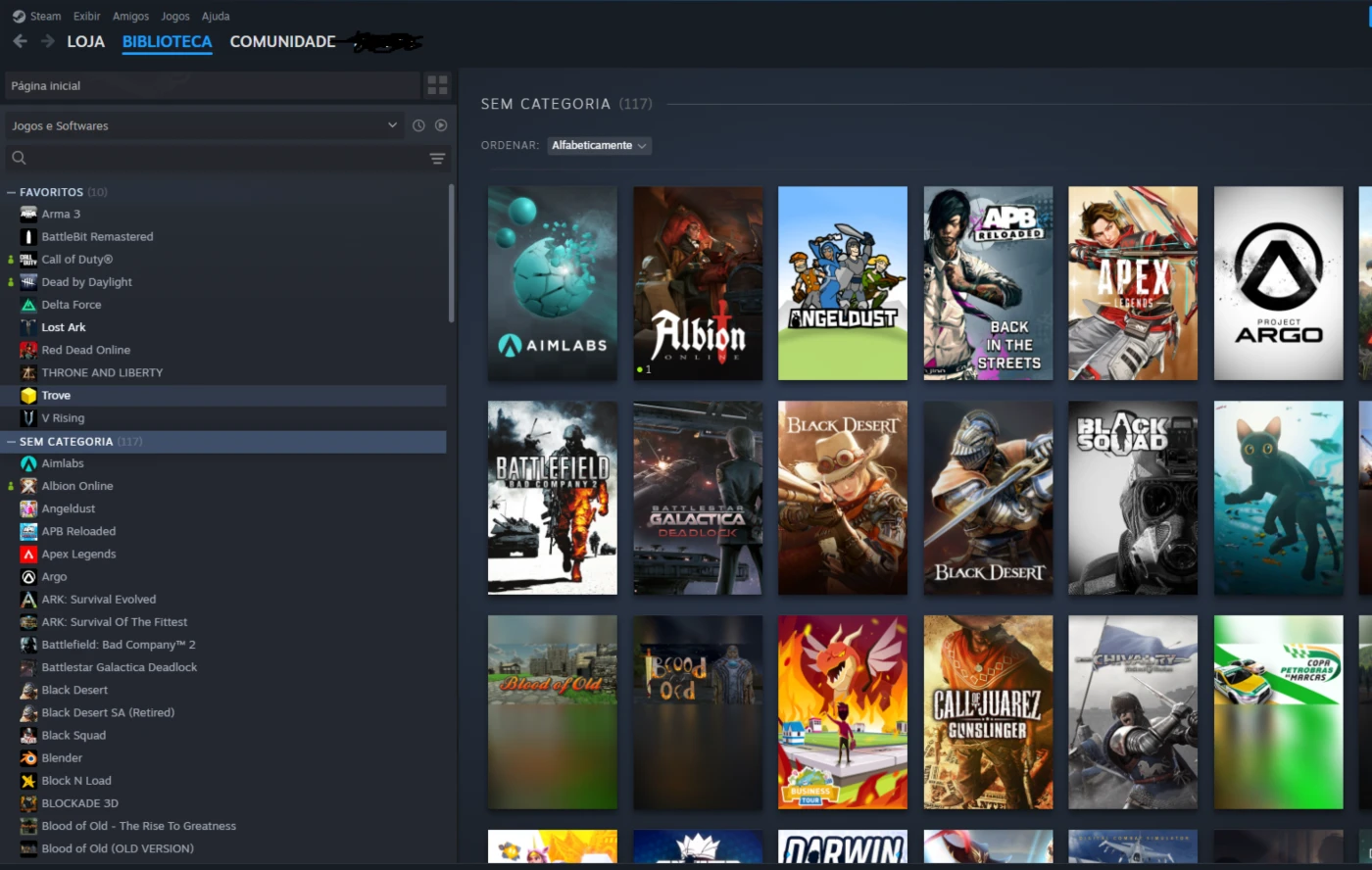
Task: Switch to the LOJA tab
Action: 85,41
